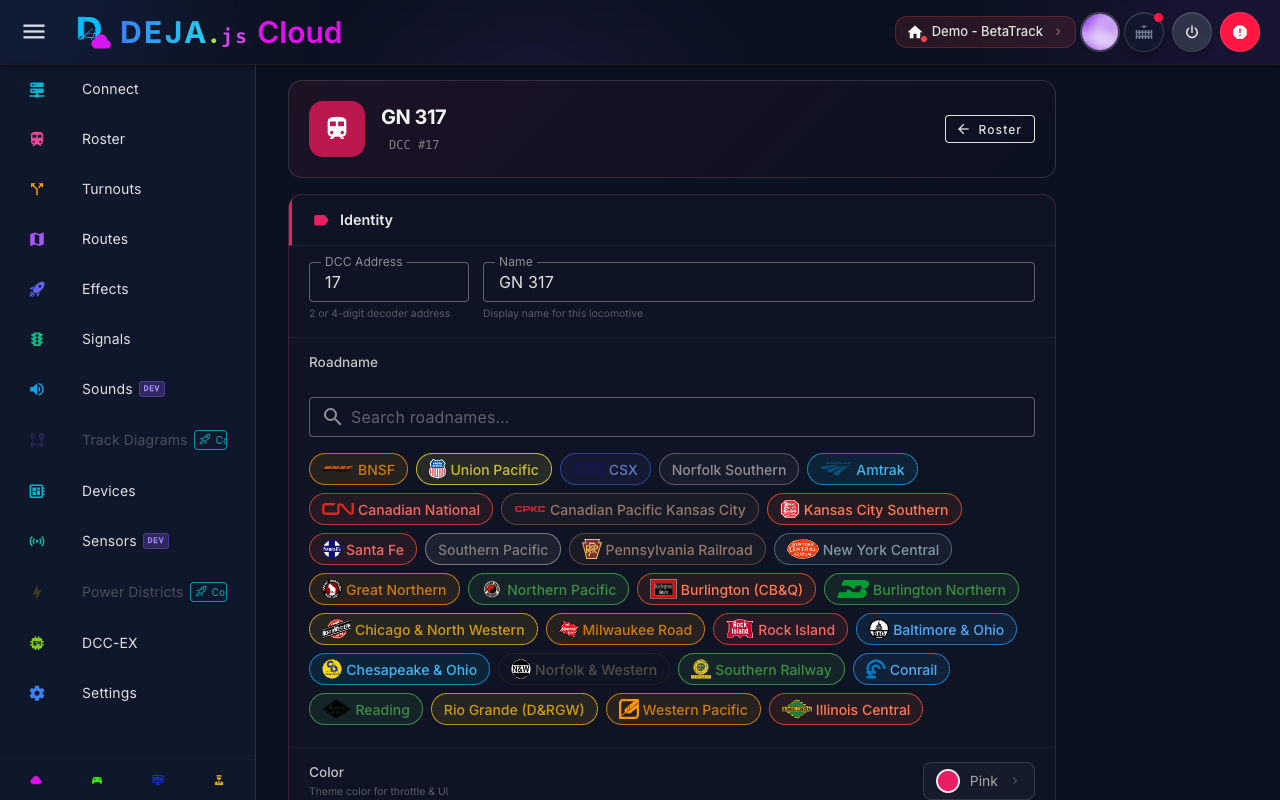Open the Devices sidebar item
Viewport: 1280px width, 800px height.
pyautogui.click(x=128, y=491)
